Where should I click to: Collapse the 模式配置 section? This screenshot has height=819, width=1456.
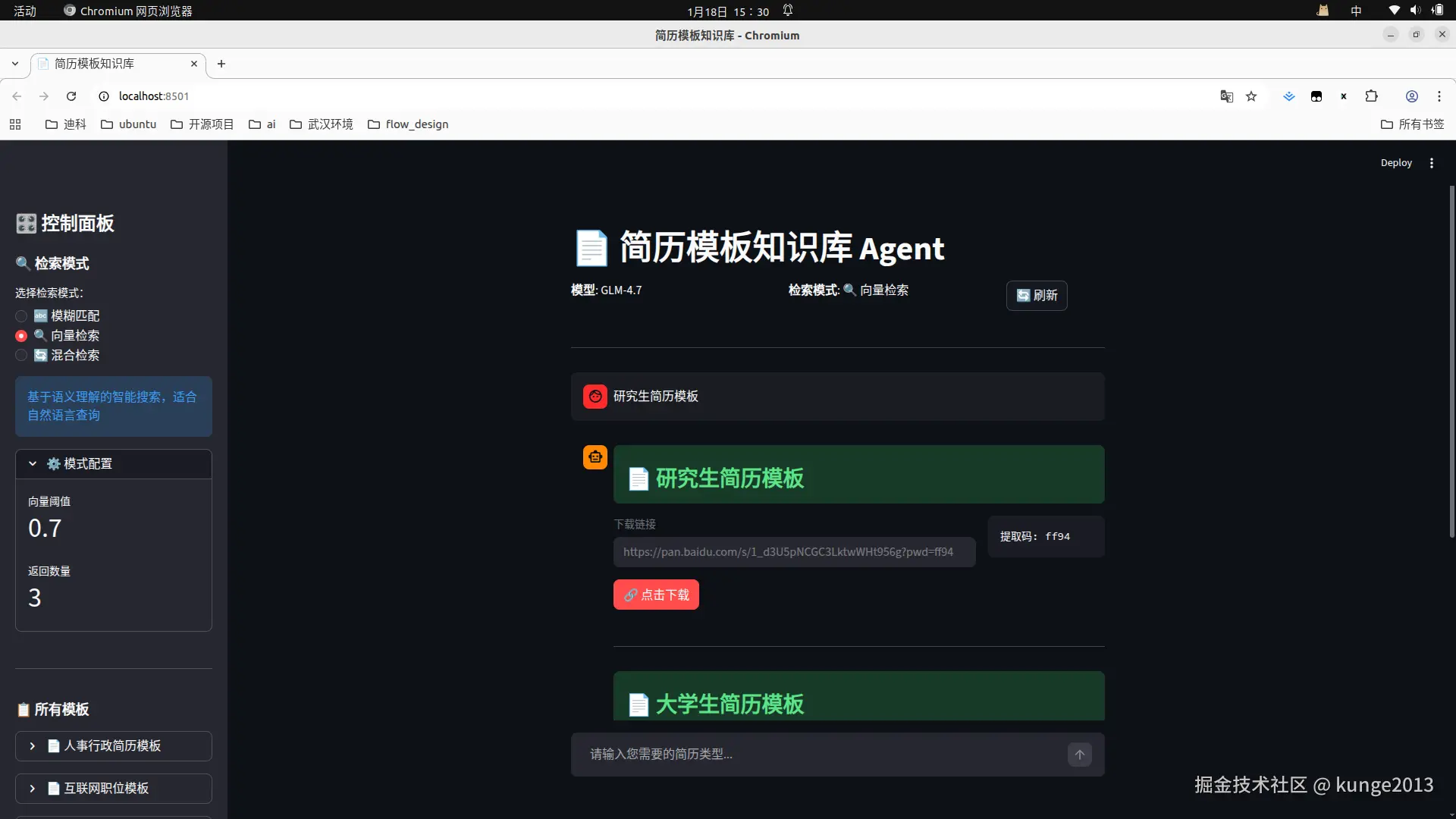(x=32, y=463)
